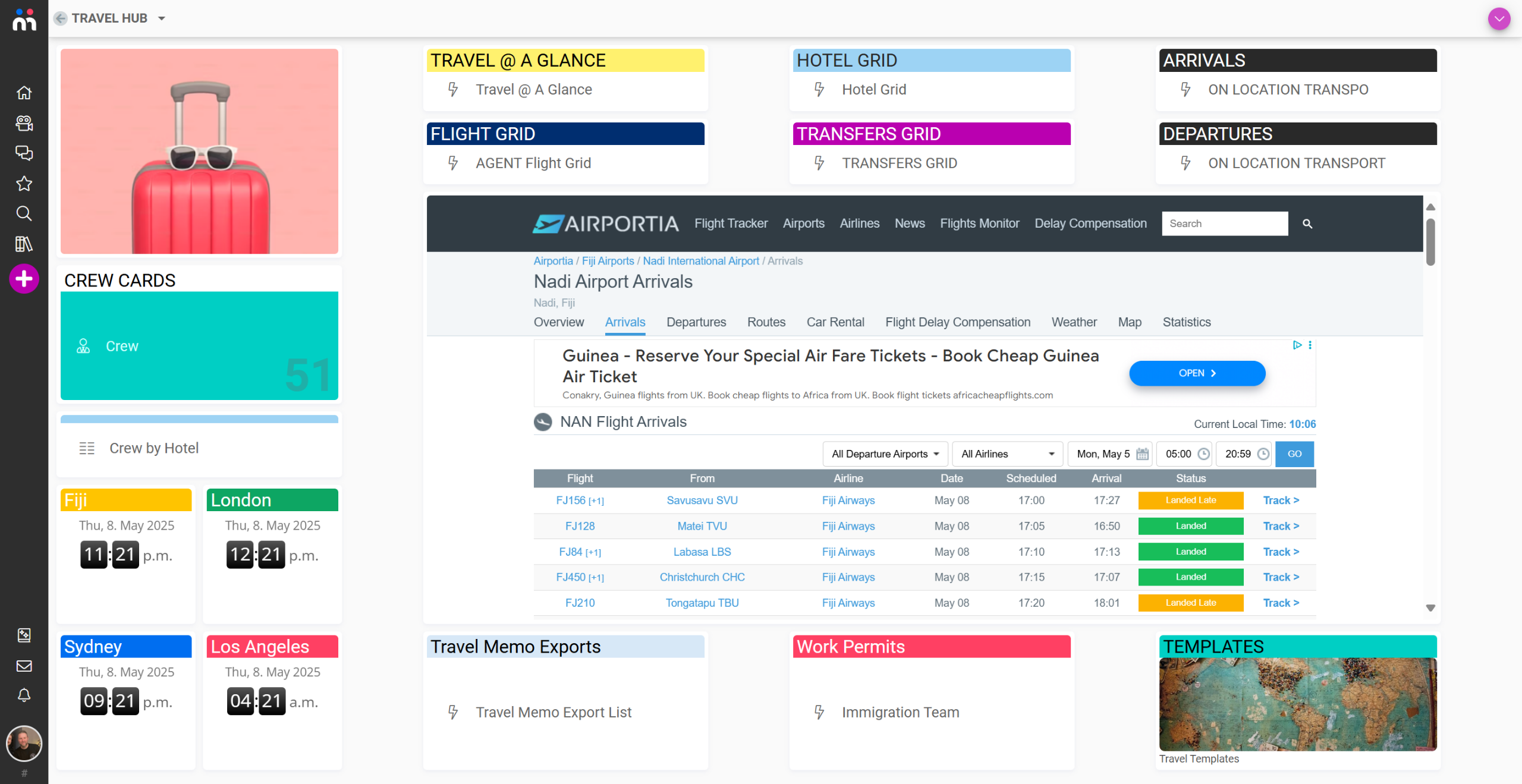
Task: Click the embedded page scrollbar thumb
Action: tap(1430, 241)
